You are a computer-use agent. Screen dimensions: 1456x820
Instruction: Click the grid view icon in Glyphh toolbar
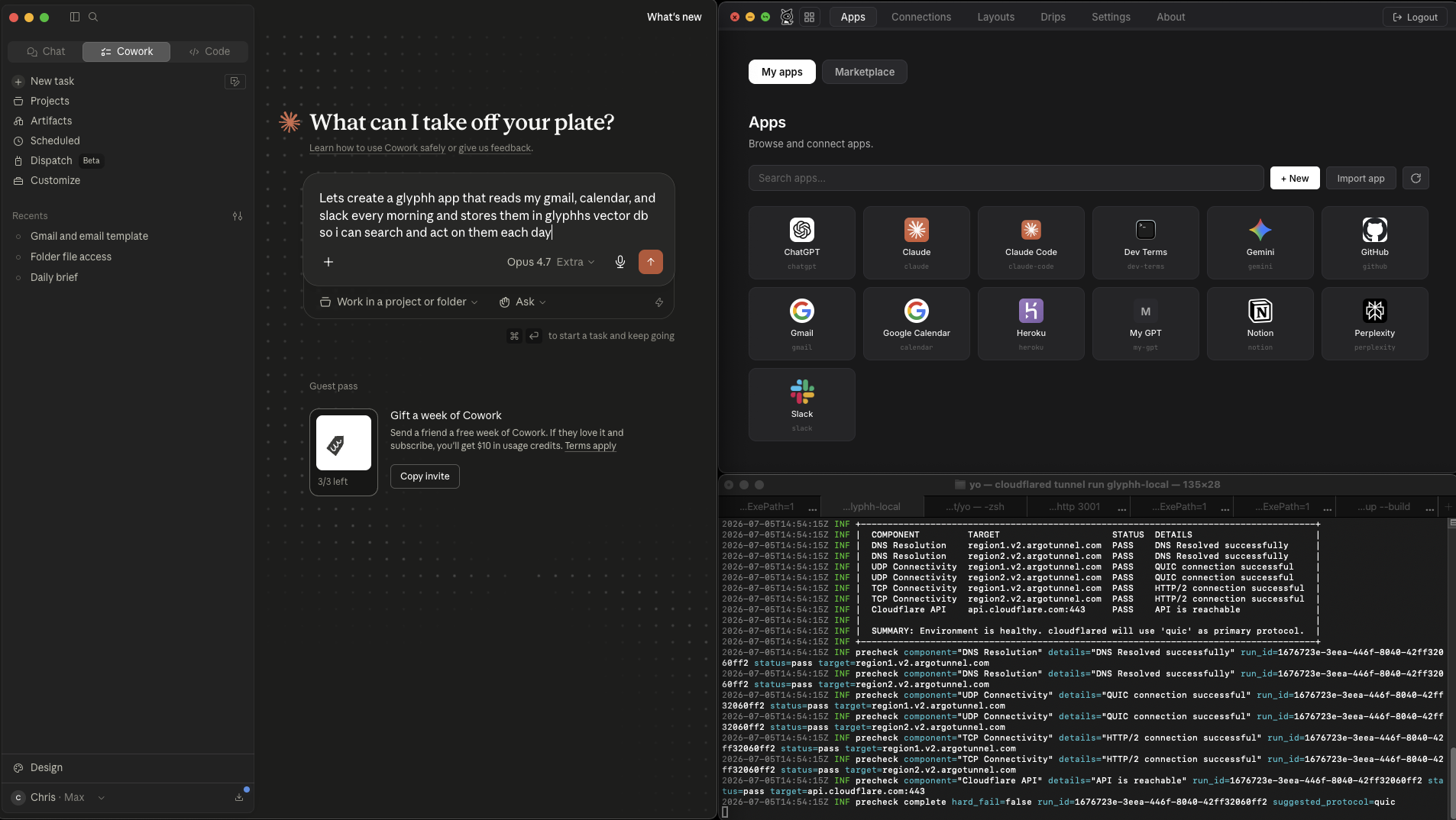click(810, 17)
